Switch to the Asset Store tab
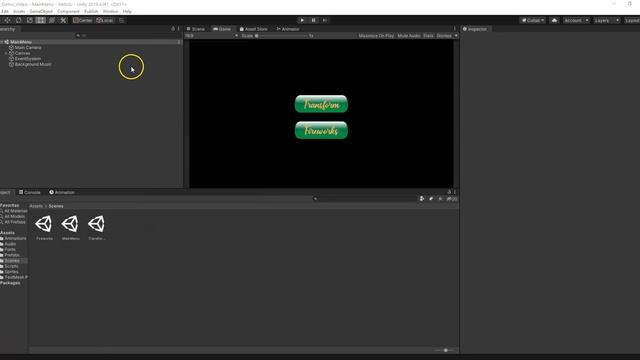Image resolution: width=640 pixels, height=360 pixels. pos(253,29)
